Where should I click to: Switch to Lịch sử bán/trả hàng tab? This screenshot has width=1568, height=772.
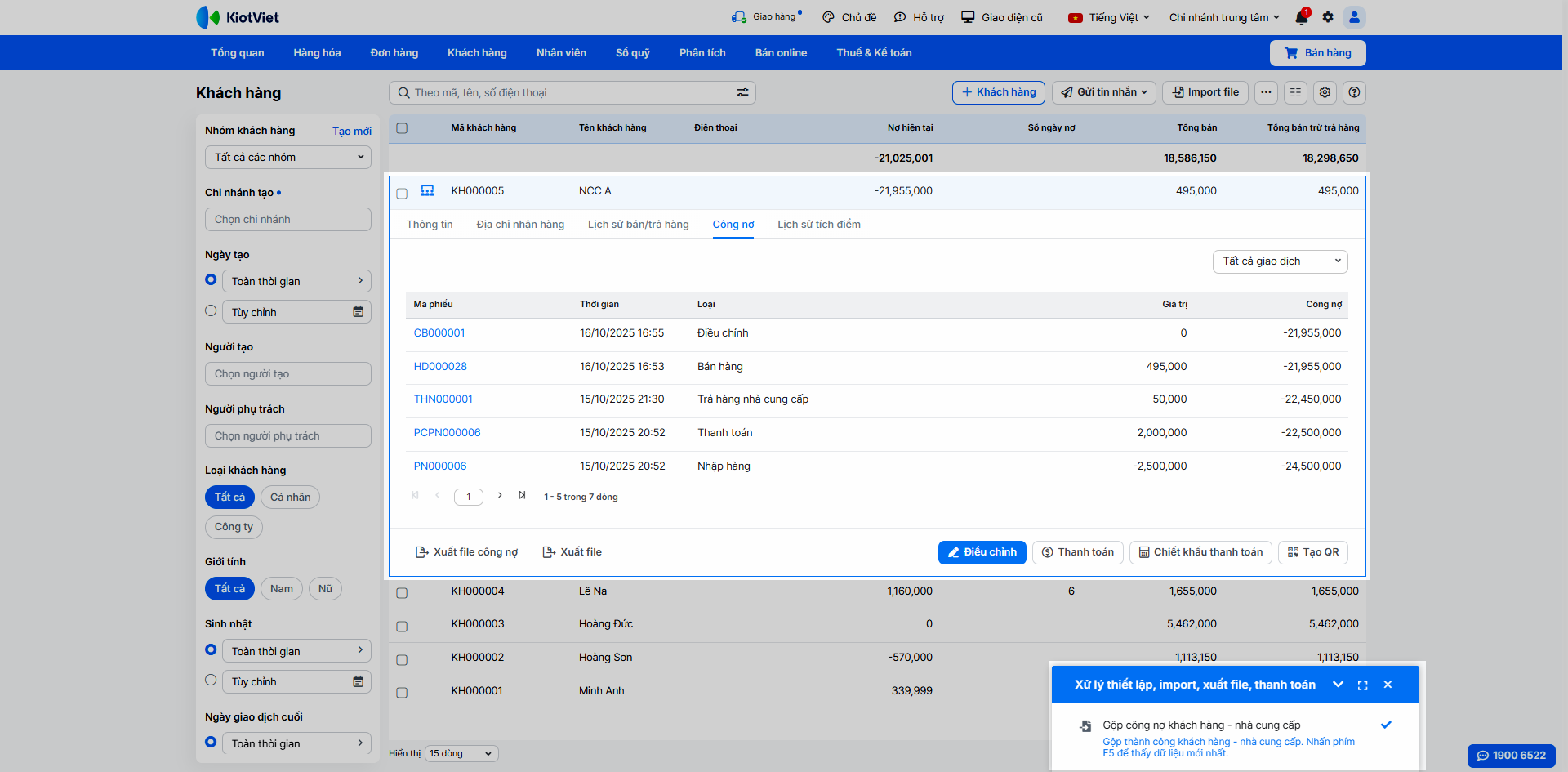tap(638, 225)
